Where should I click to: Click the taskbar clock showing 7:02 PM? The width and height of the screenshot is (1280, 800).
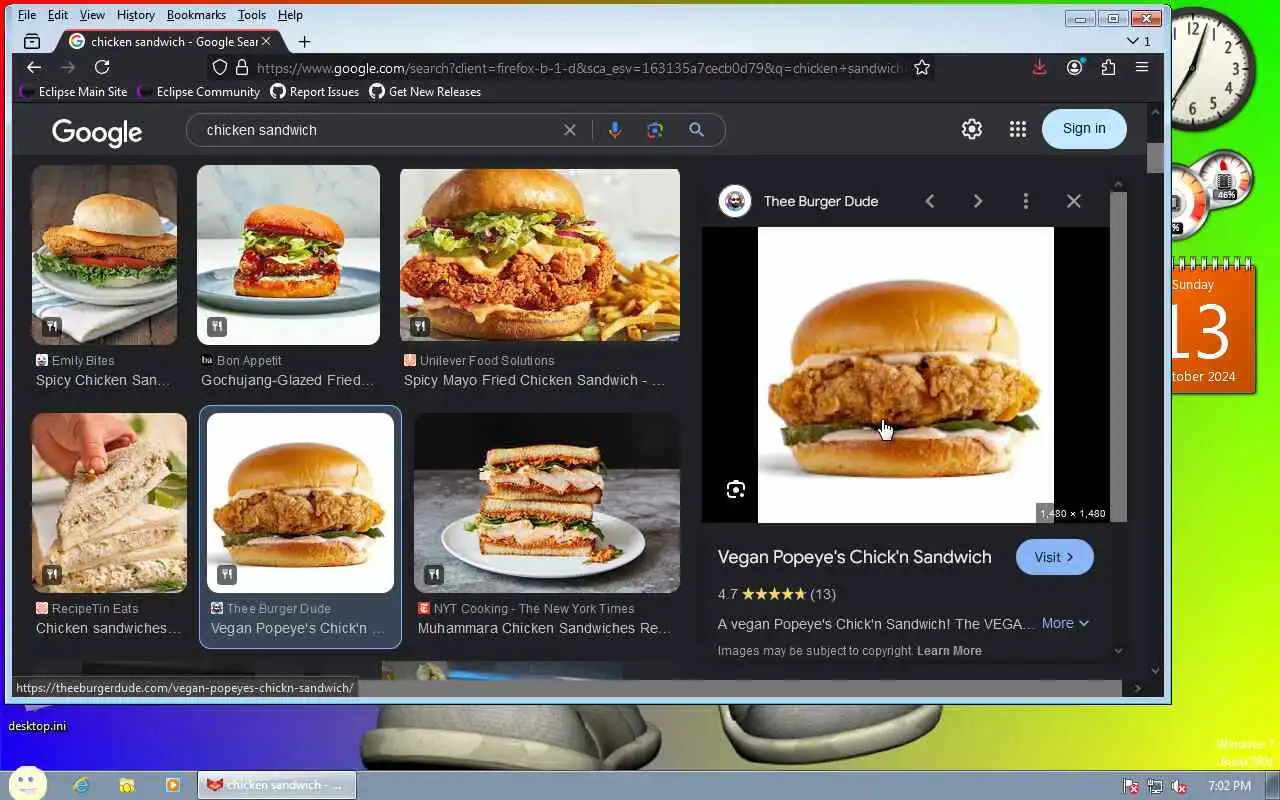point(1229,786)
